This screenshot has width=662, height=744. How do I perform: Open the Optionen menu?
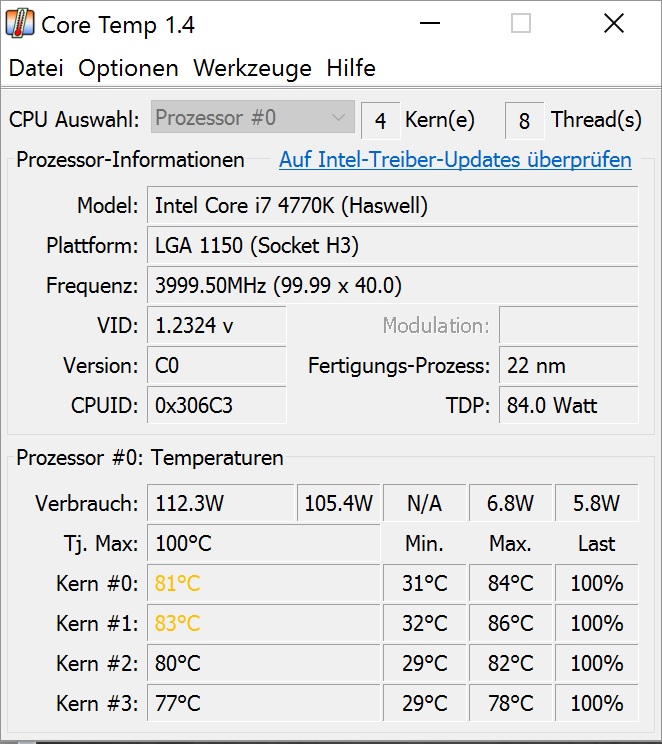click(x=128, y=68)
